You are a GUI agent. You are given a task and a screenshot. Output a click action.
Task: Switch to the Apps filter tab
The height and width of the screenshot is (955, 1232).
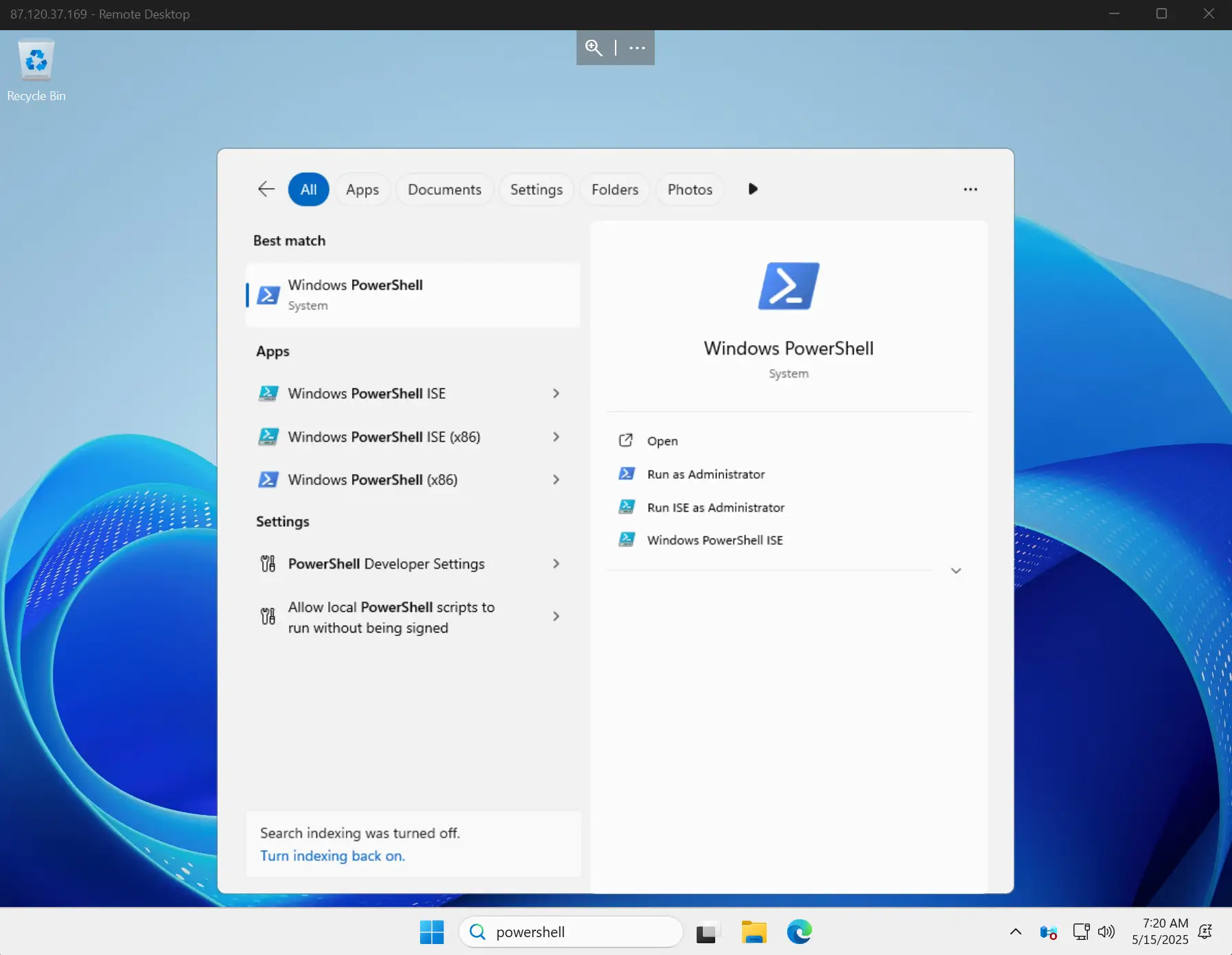(x=362, y=189)
